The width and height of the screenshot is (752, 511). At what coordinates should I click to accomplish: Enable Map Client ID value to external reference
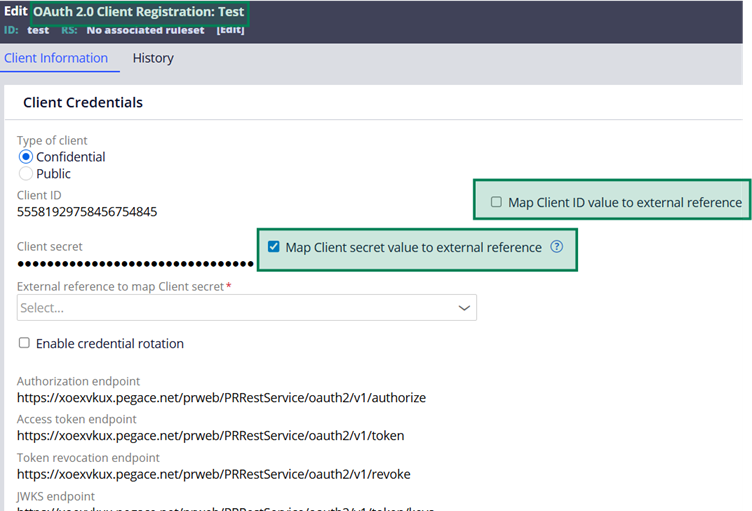[x=496, y=202]
